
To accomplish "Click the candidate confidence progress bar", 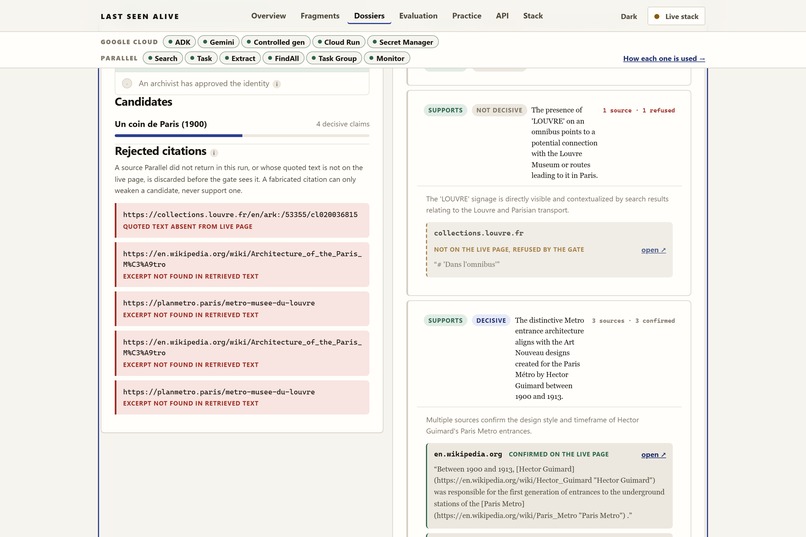I will pyautogui.click(x=242, y=136).
